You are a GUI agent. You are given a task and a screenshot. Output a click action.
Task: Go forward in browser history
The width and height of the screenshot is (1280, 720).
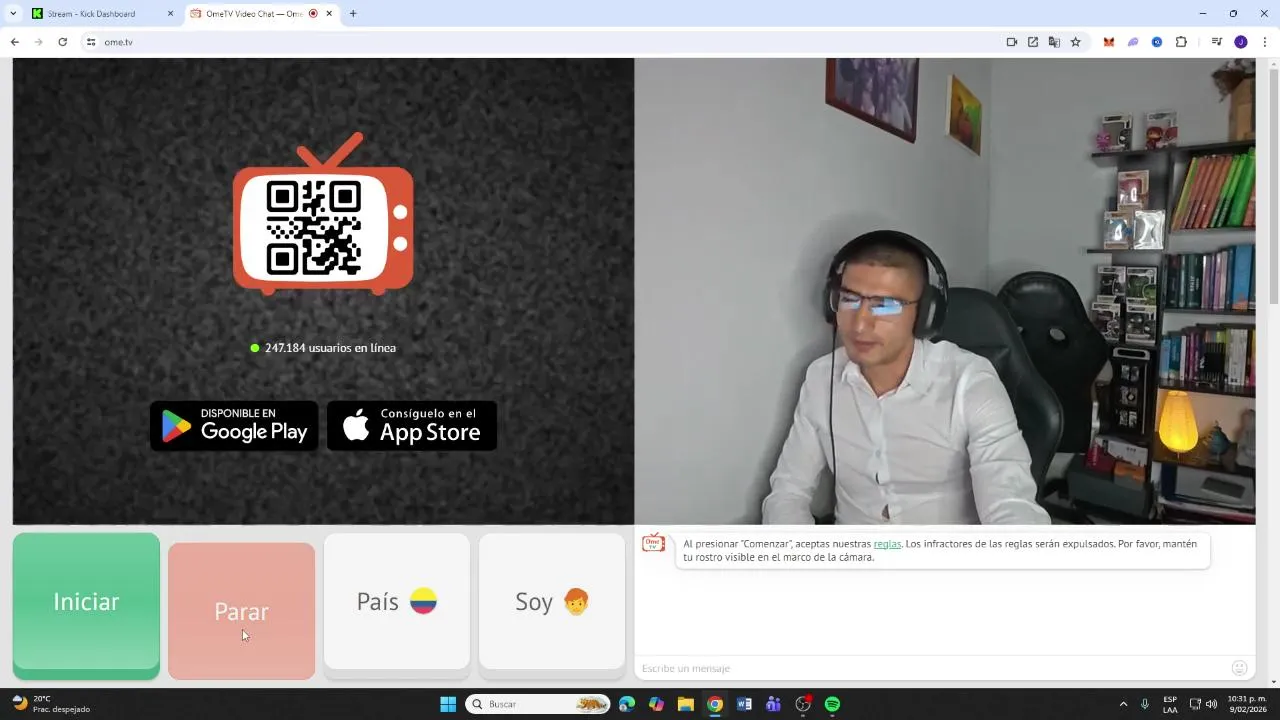coord(38,42)
